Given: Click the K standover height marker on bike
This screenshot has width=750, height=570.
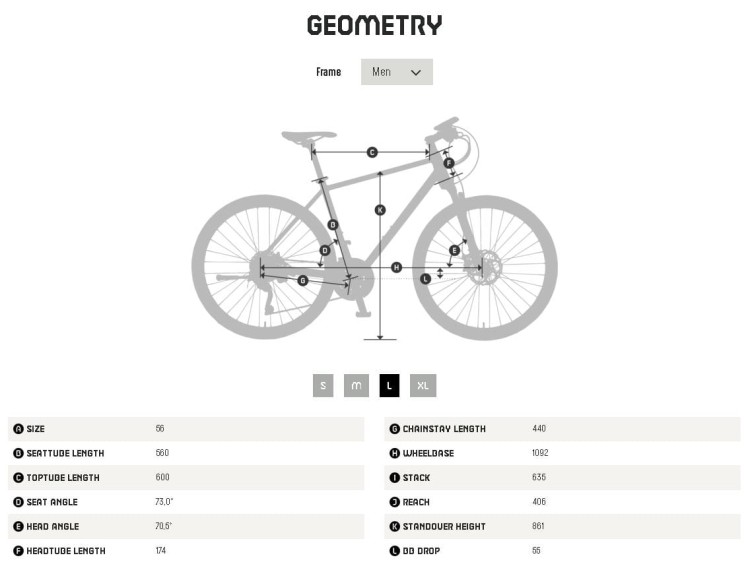Looking at the screenshot, I should coord(380,210).
